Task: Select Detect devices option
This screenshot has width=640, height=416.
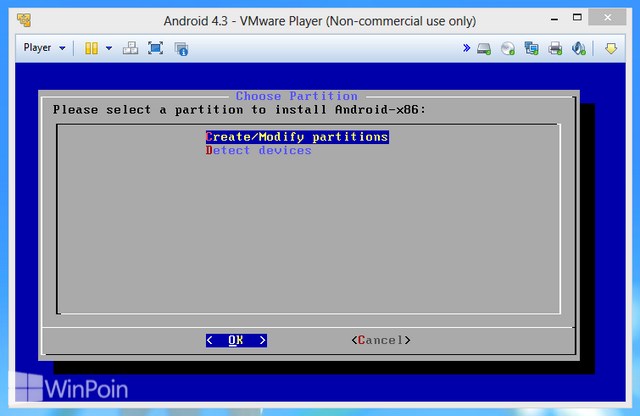Action: (x=258, y=150)
